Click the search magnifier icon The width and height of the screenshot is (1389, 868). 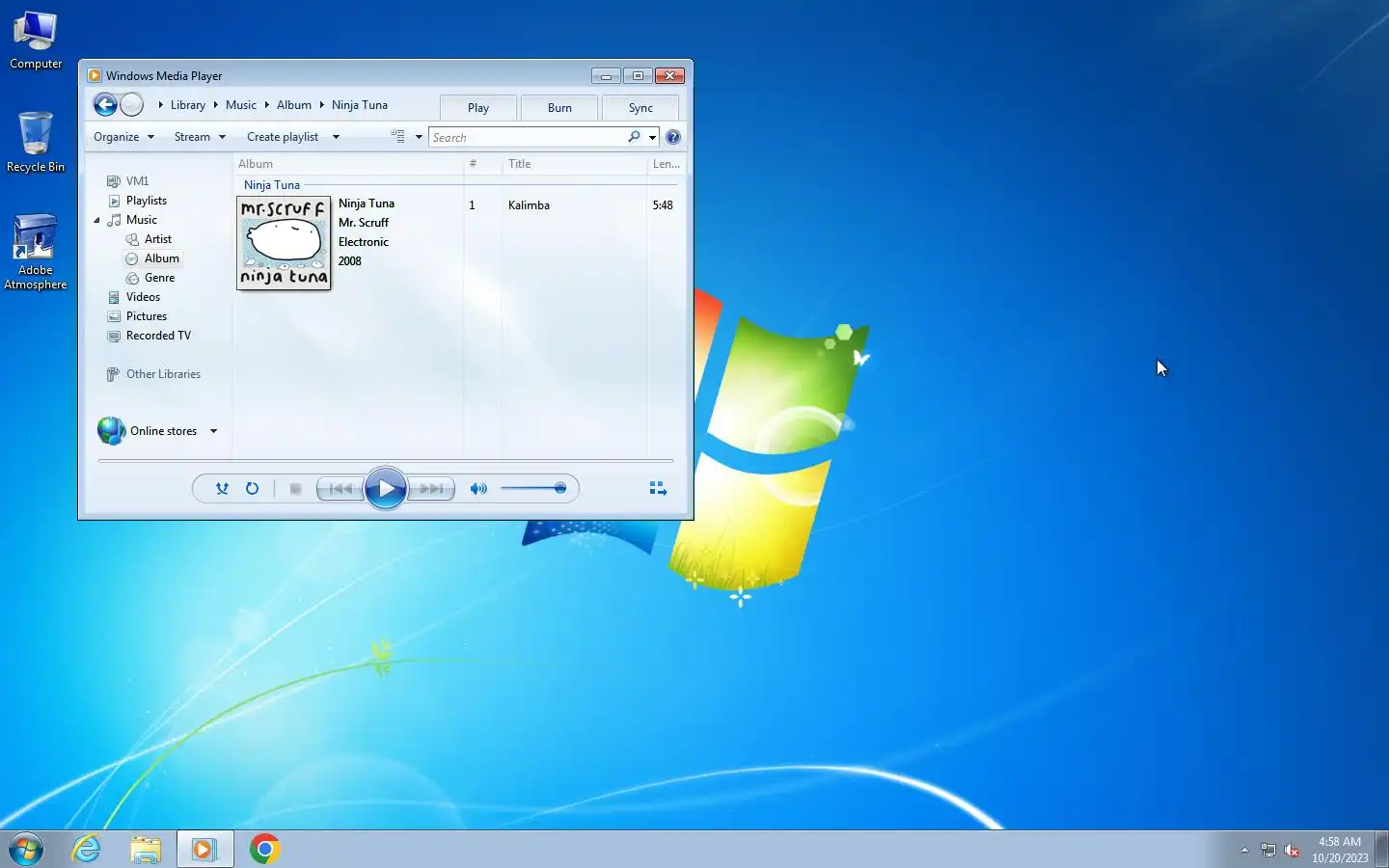[x=634, y=137]
